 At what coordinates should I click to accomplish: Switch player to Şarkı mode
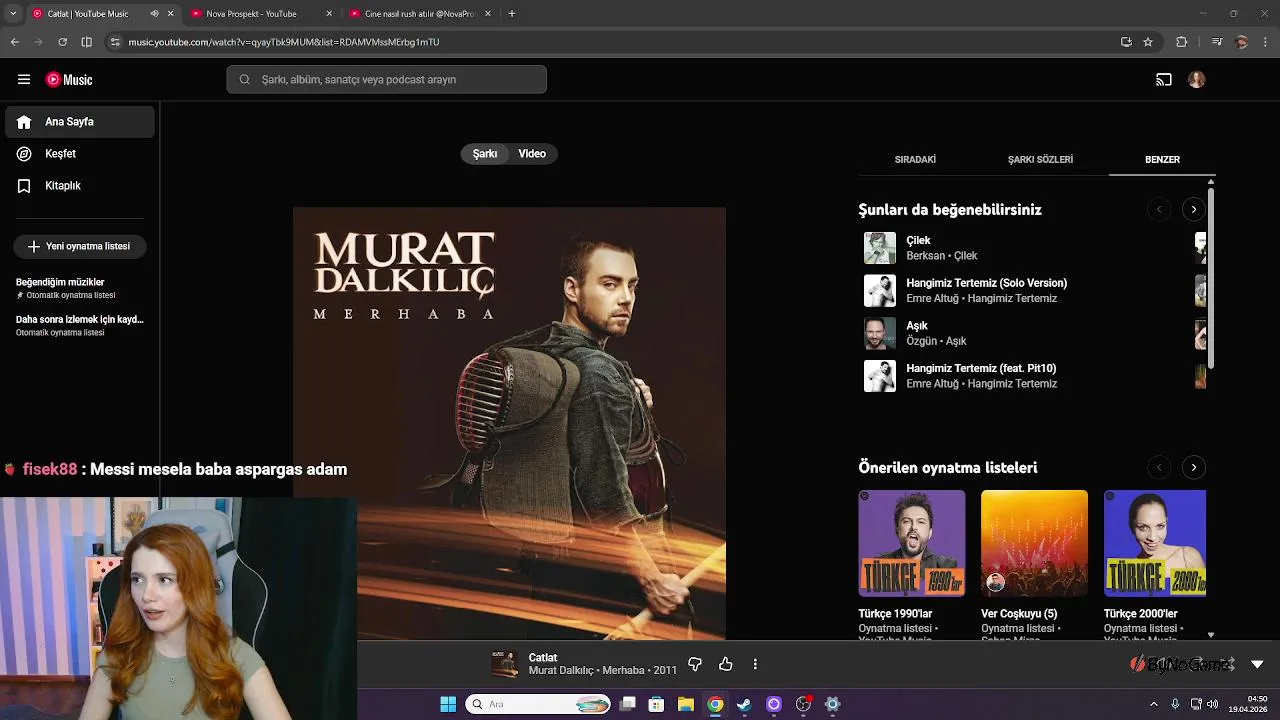click(x=485, y=154)
